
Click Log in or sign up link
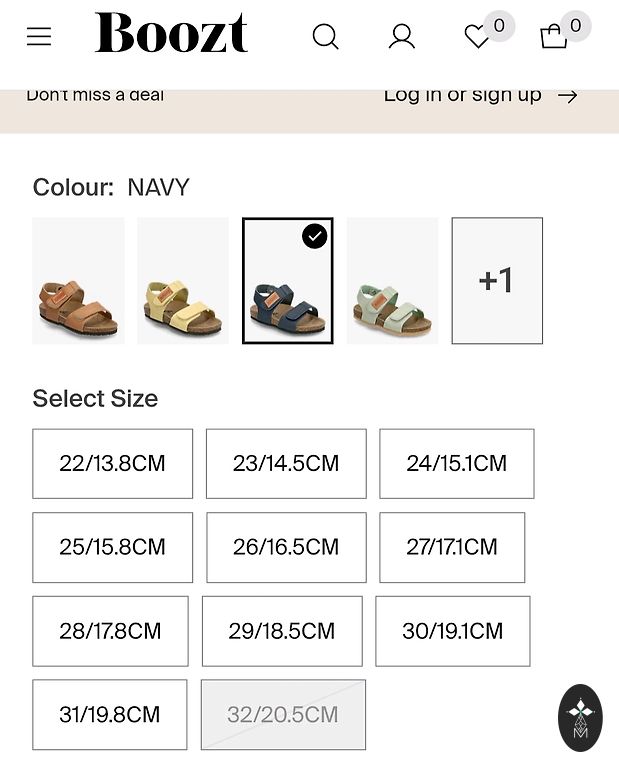pos(462,95)
